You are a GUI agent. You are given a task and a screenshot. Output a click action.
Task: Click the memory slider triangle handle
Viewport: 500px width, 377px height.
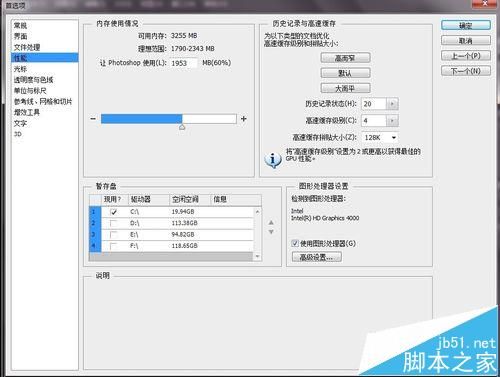click(x=182, y=127)
